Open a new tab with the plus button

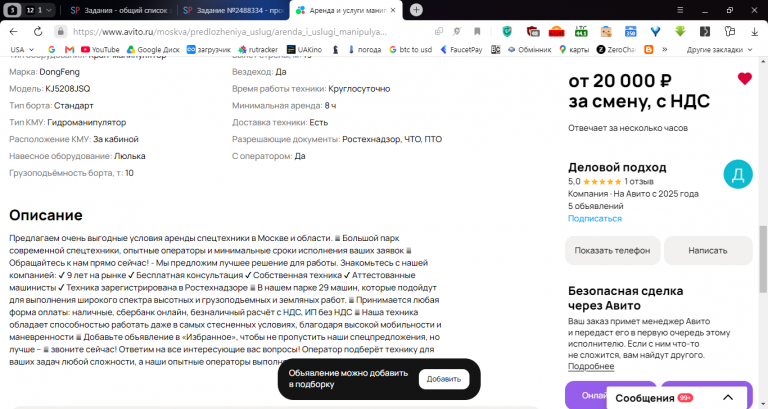416,10
